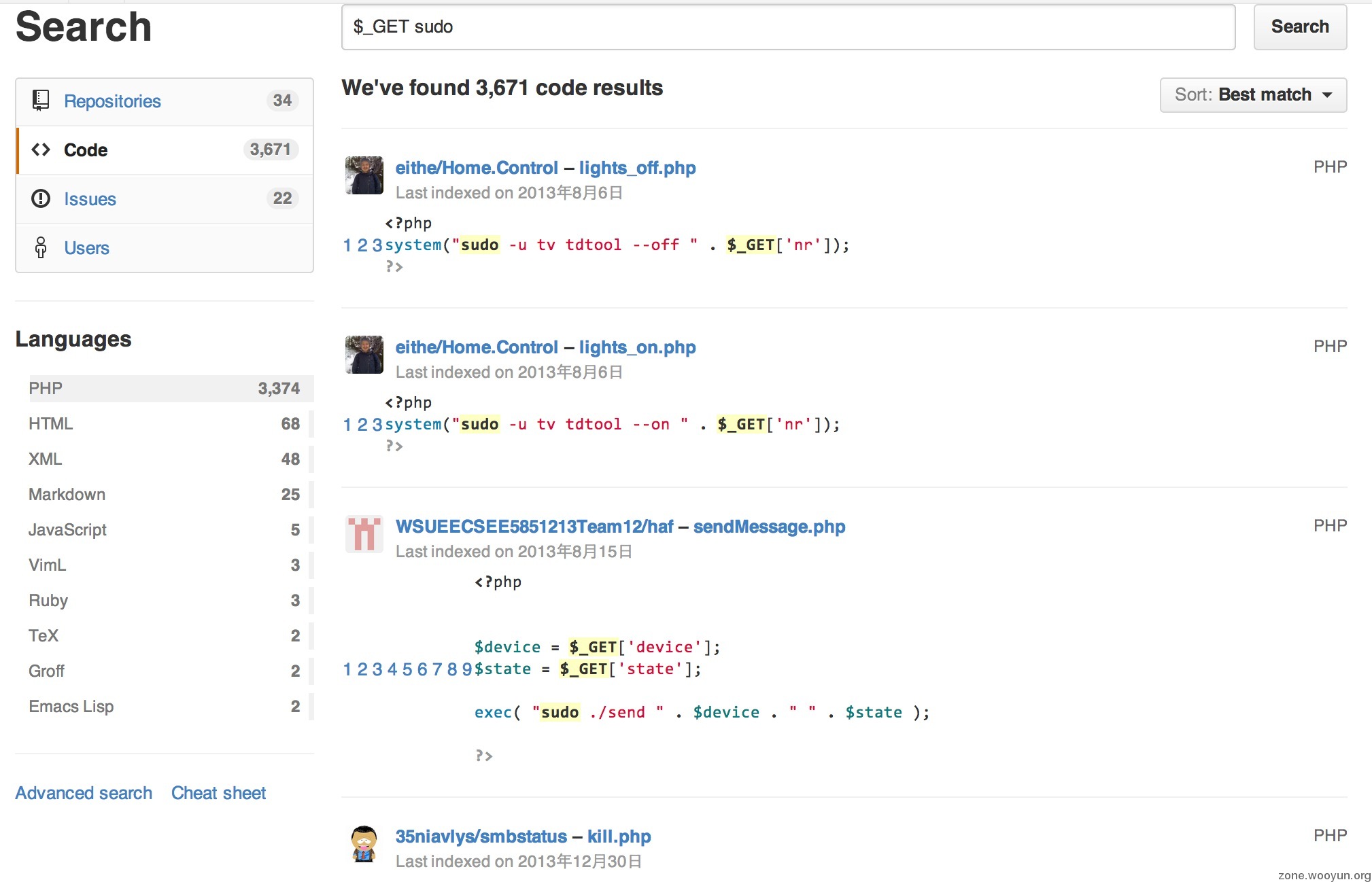Viewport: 1372px width, 882px height.
Task: Click the WSUEECSEE5851213Team12 identicon avatar
Action: click(364, 534)
